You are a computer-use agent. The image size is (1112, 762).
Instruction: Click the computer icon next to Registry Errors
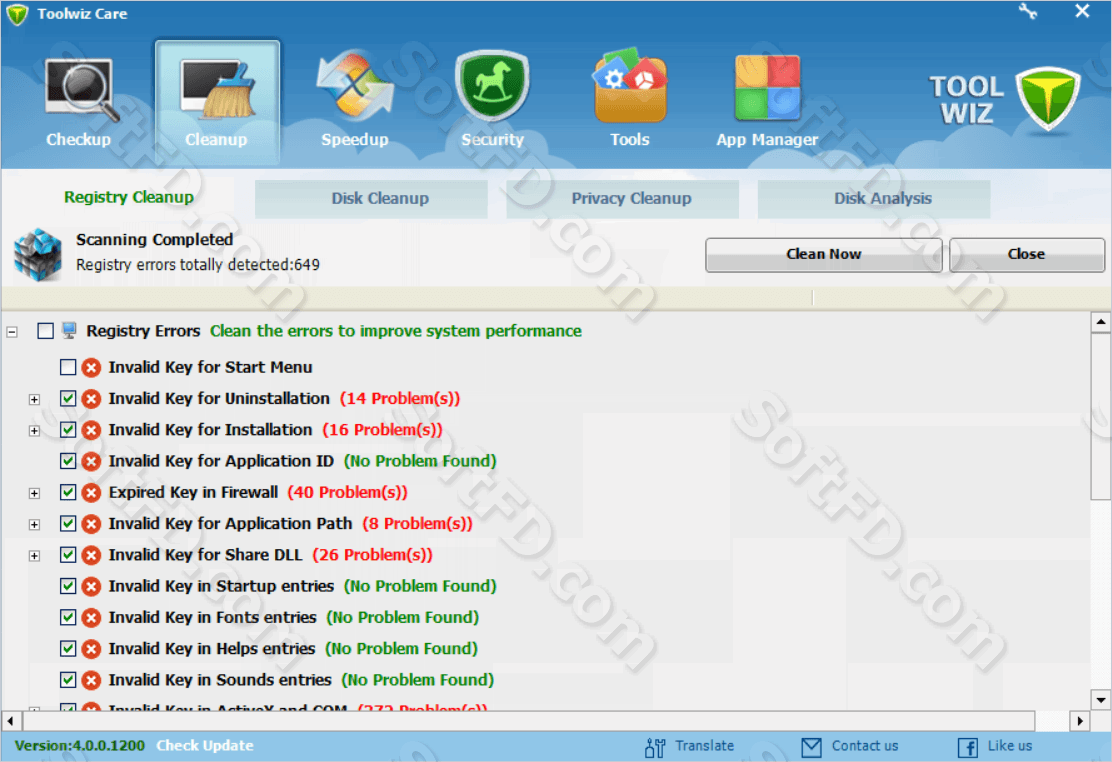[69, 331]
